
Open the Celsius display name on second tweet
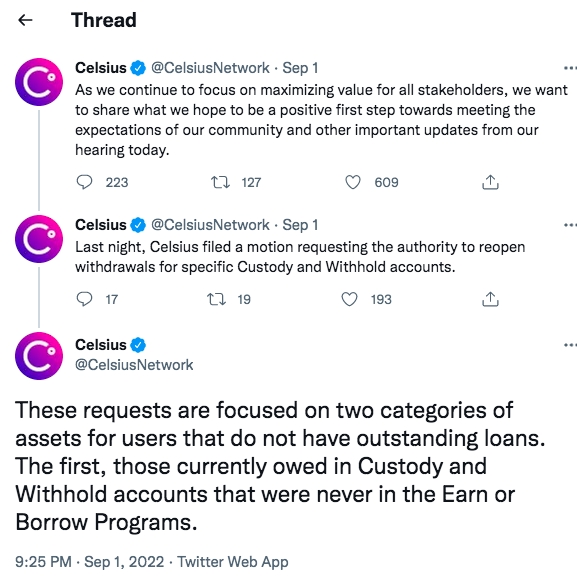[101, 225]
